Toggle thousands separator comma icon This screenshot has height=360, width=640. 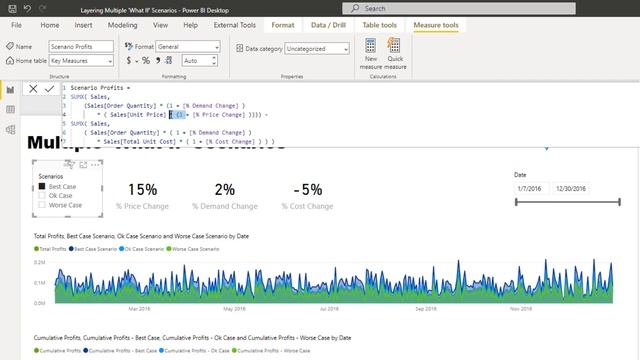coord(158,60)
